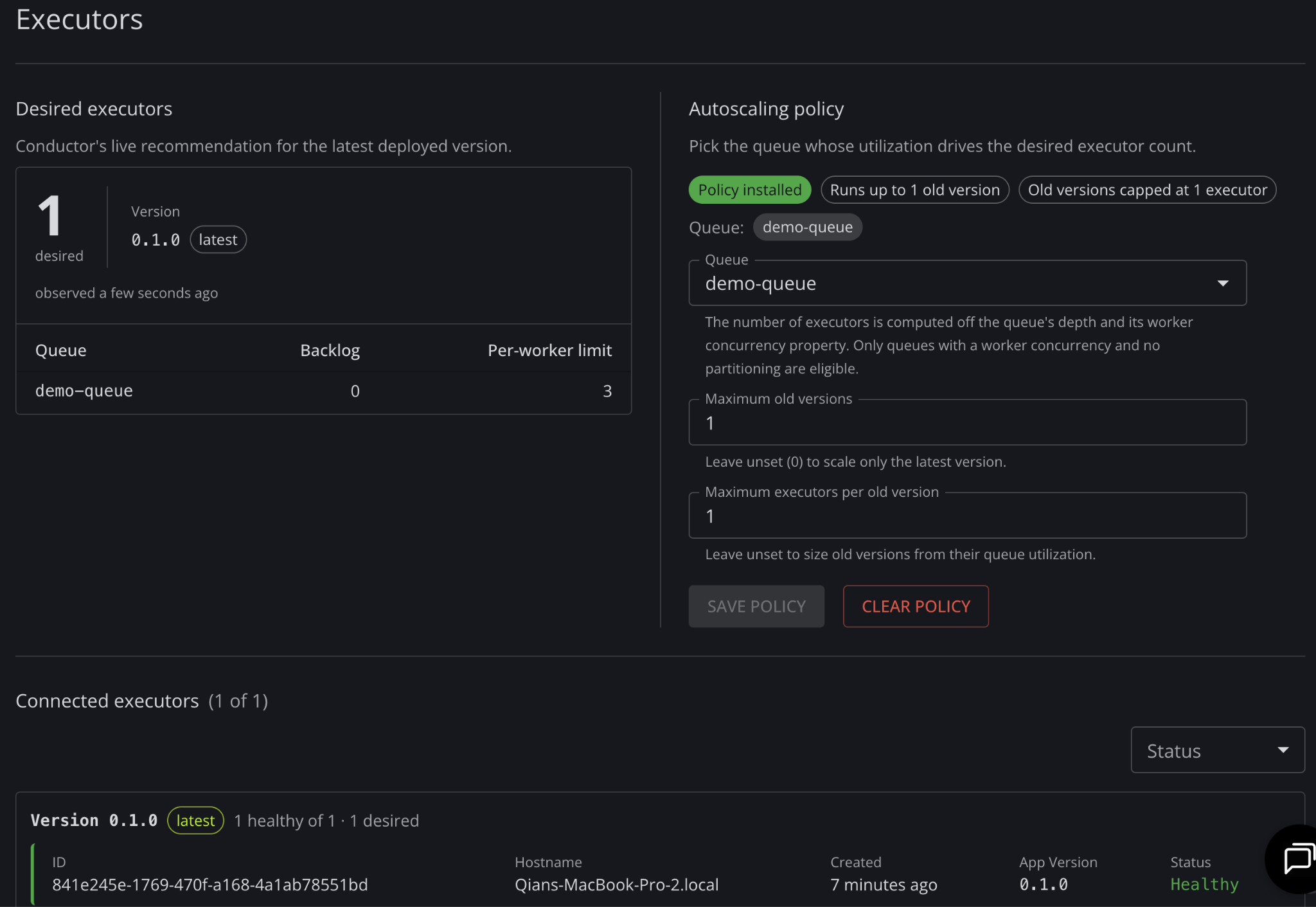Focus the Maximum old versions field

coord(967,422)
